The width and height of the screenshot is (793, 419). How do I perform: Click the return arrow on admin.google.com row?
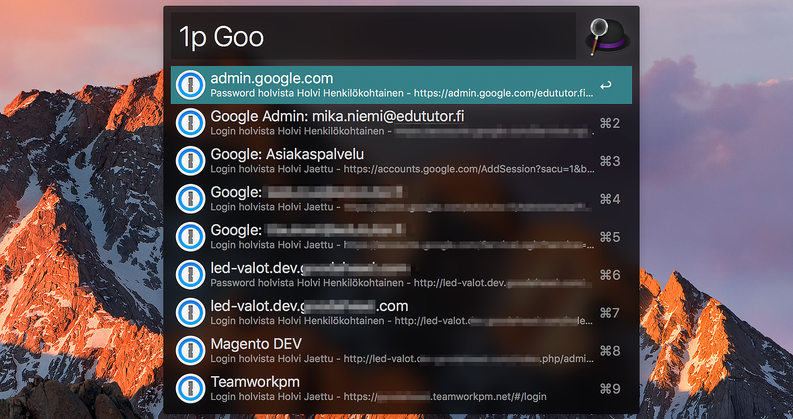point(605,86)
